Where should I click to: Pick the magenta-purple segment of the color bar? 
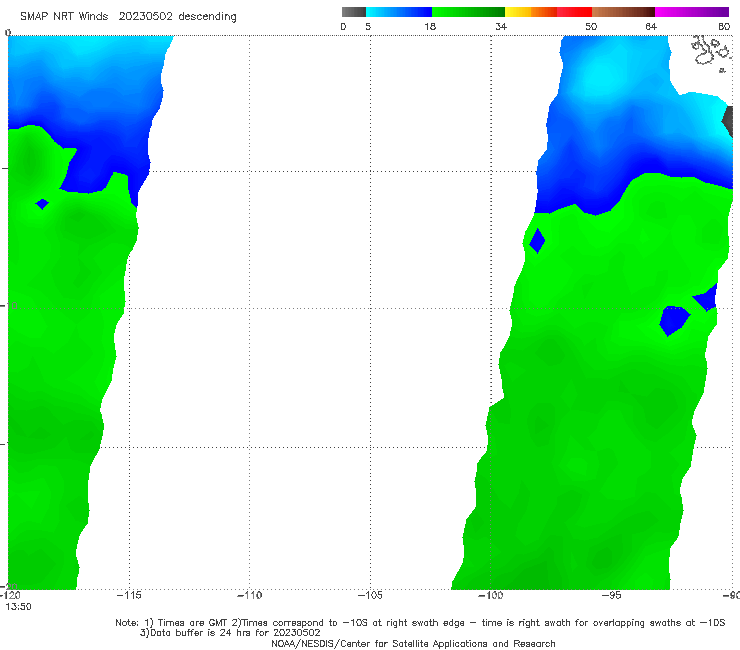click(x=692, y=12)
